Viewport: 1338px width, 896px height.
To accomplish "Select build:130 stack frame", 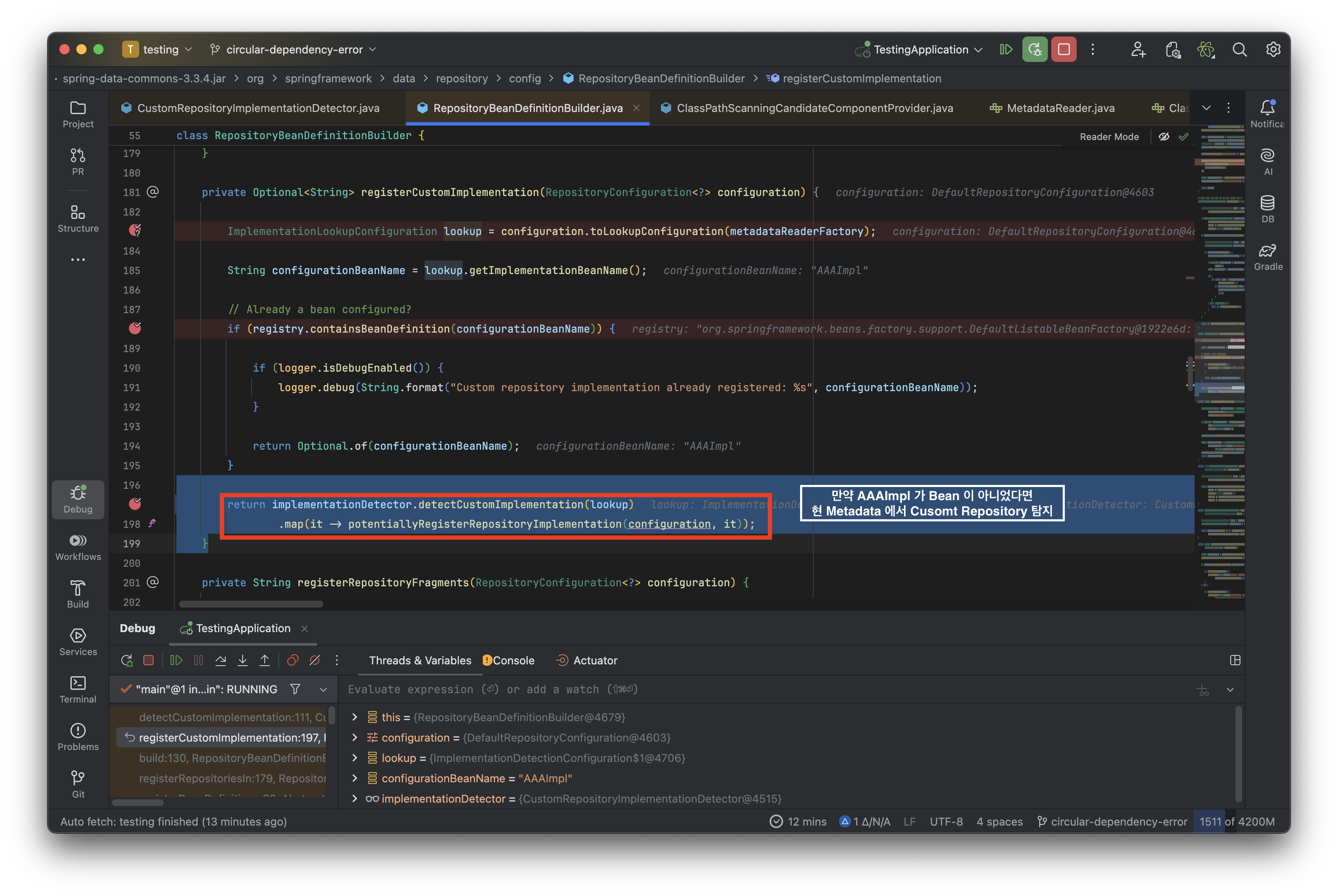I will [x=231, y=758].
